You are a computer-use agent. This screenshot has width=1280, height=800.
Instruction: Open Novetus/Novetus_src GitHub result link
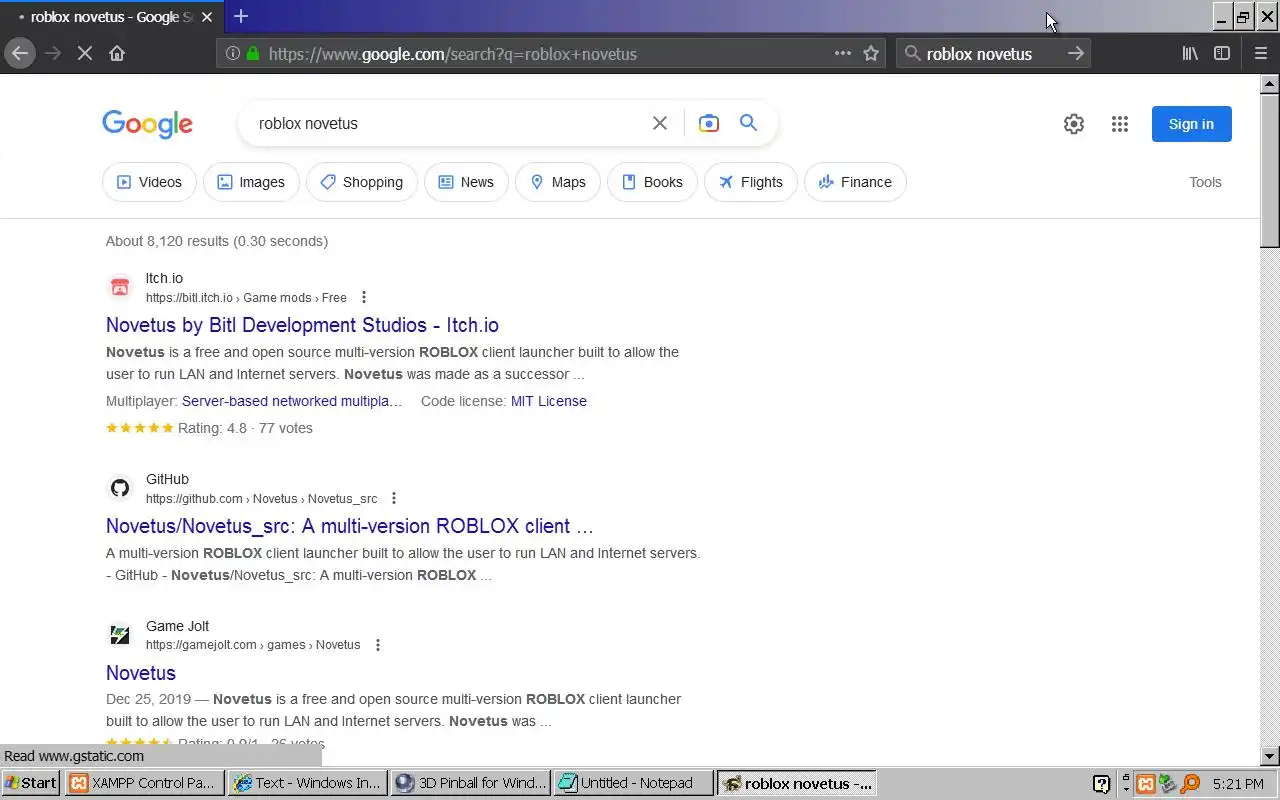(350, 526)
